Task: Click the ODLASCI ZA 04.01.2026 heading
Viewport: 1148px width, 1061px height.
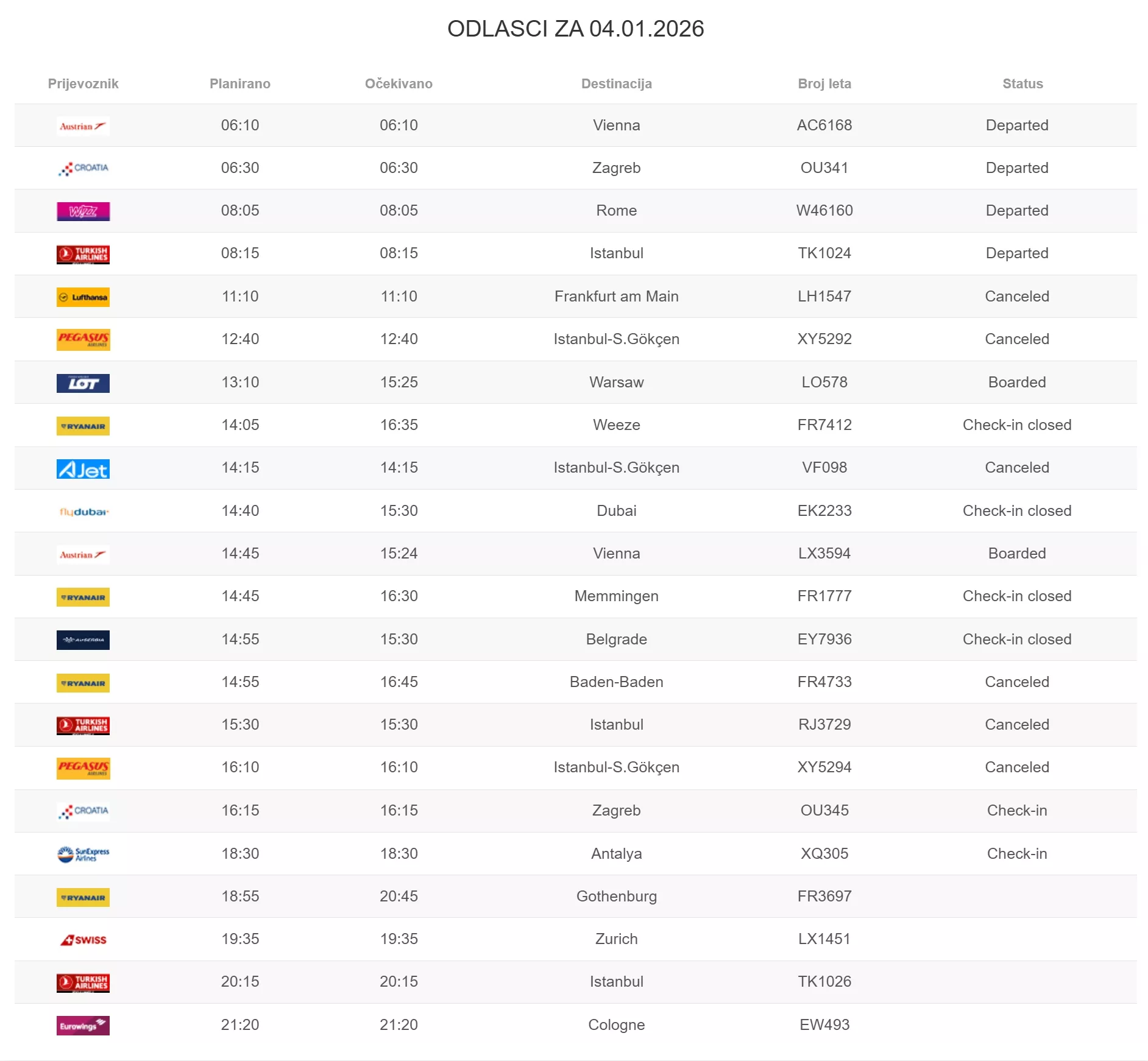Action: 575,29
